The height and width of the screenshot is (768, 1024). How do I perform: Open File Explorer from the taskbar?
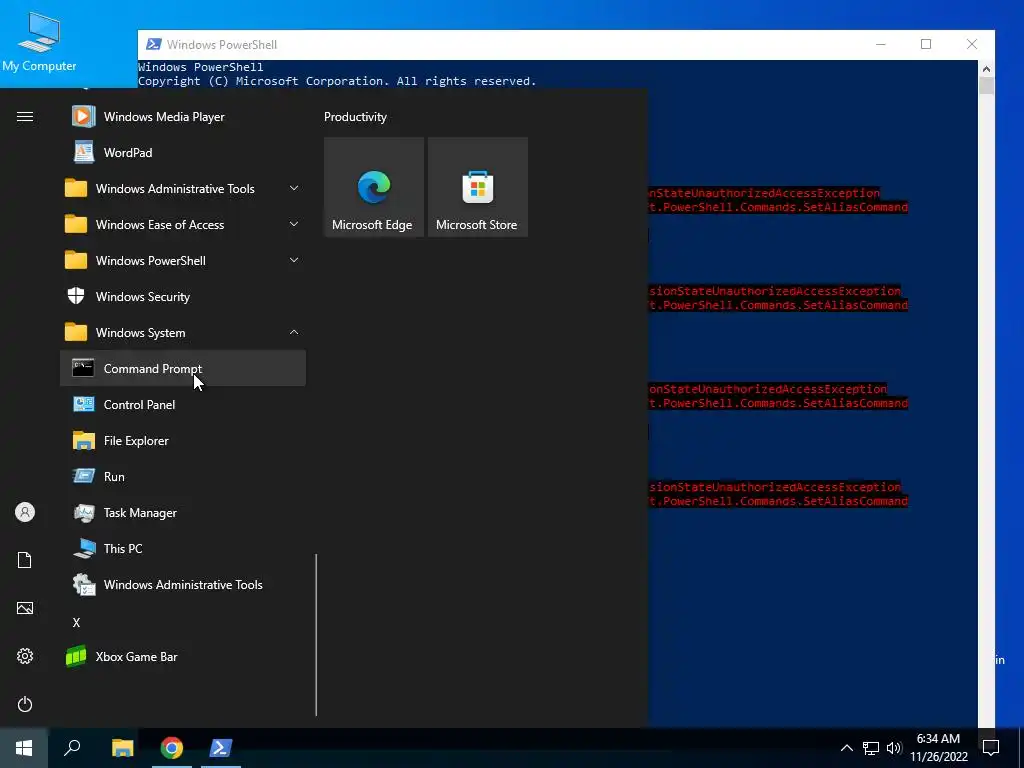click(122, 748)
